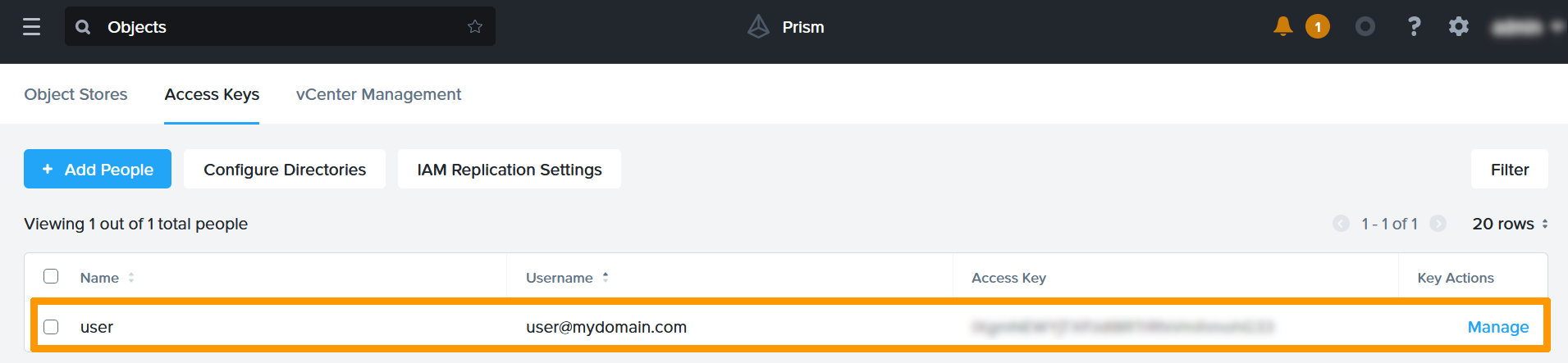Open the Manage link for user
Image resolution: width=1568 pixels, height=363 pixels.
coord(1497,327)
